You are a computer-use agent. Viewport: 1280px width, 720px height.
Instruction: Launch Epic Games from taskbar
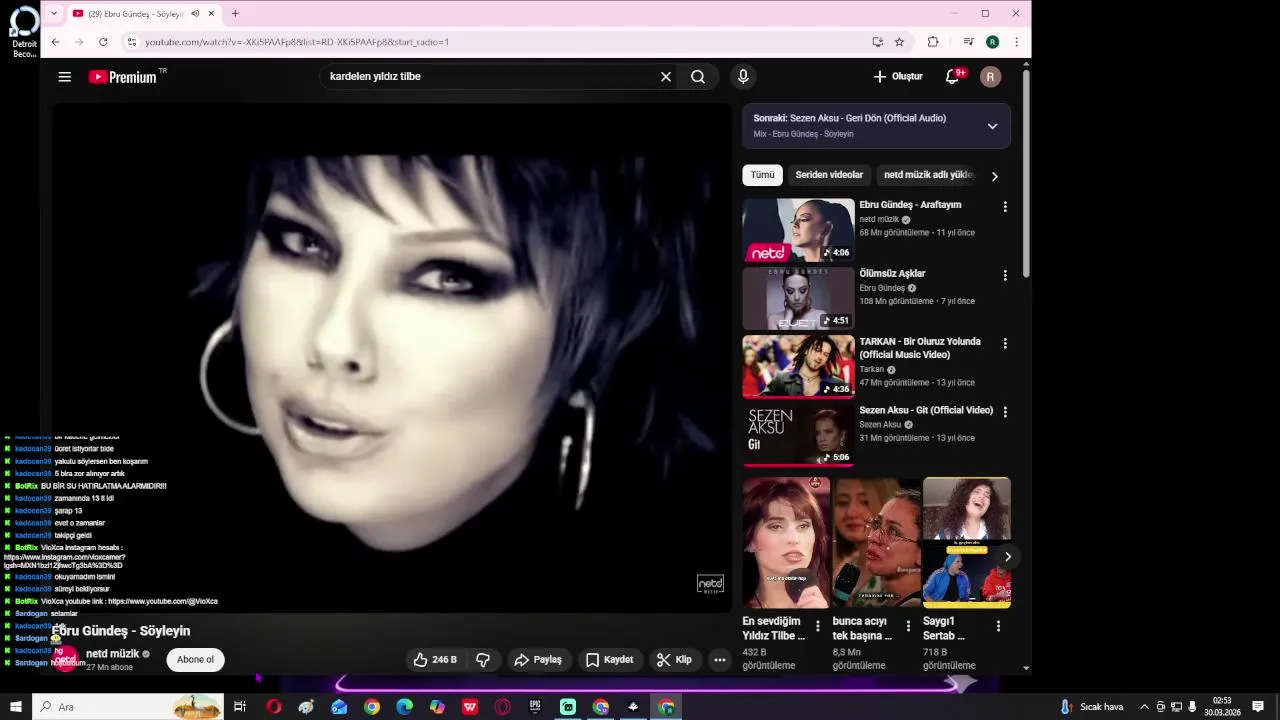[x=535, y=707]
